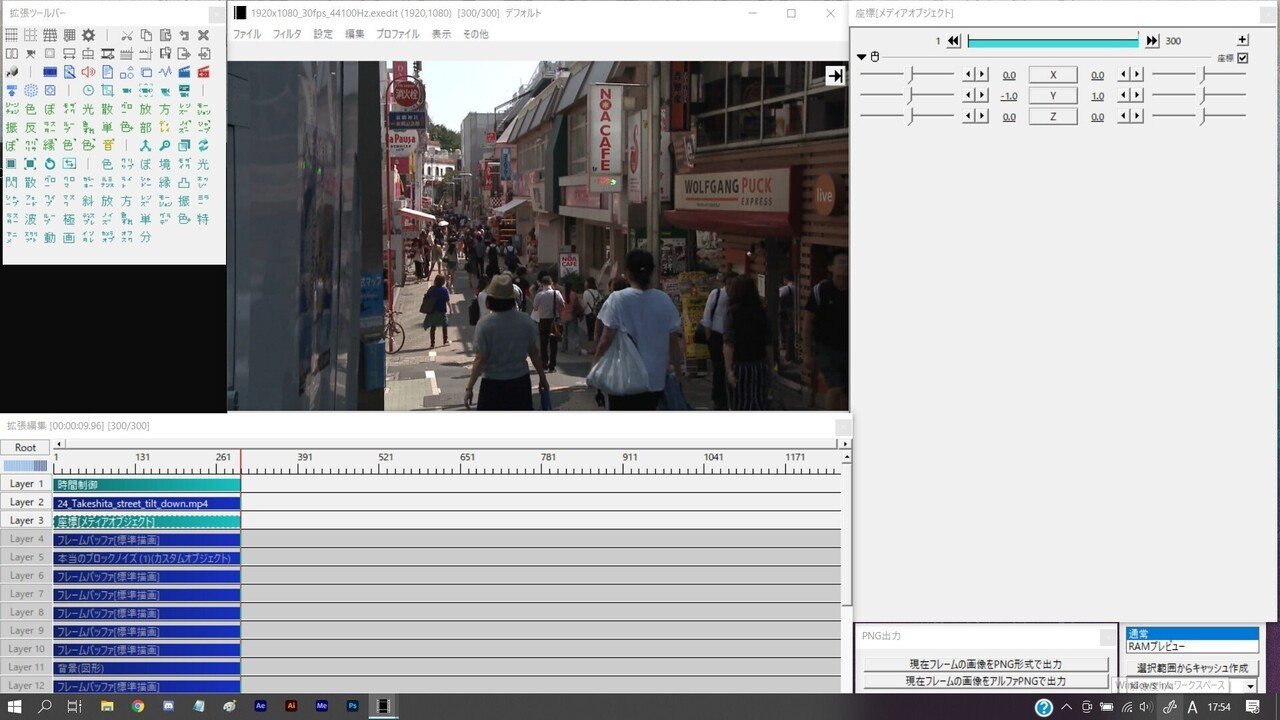Click the paste clipboard icon
1280x720 pixels.
coord(165,35)
